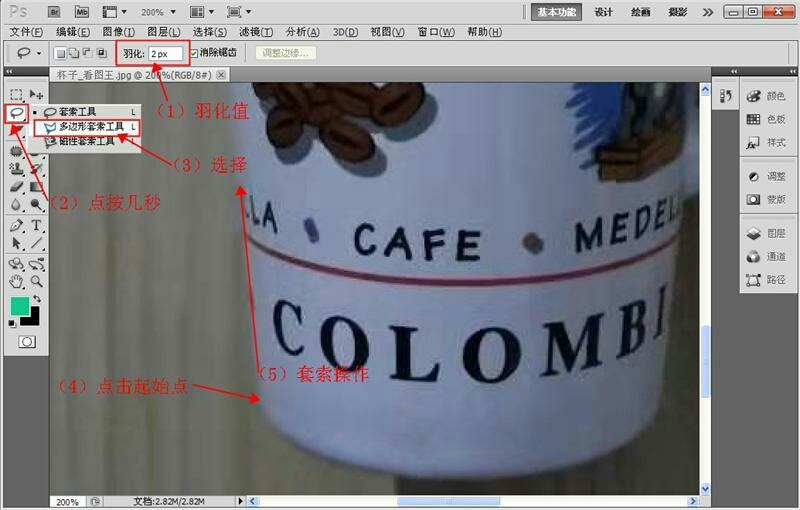Image resolution: width=800 pixels, height=510 pixels.
Task: Open the 图层 (Layers) panel
Action: pyautogui.click(x=766, y=234)
